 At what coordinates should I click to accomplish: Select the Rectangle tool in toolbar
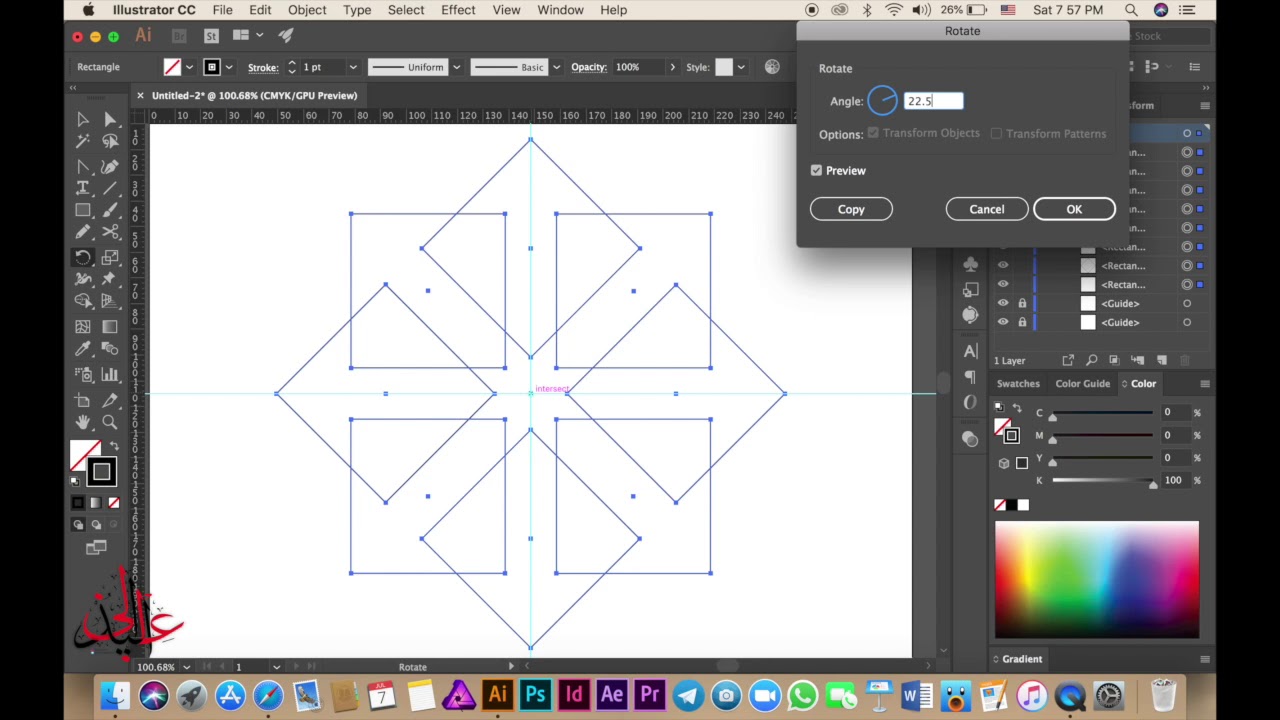point(83,211)
